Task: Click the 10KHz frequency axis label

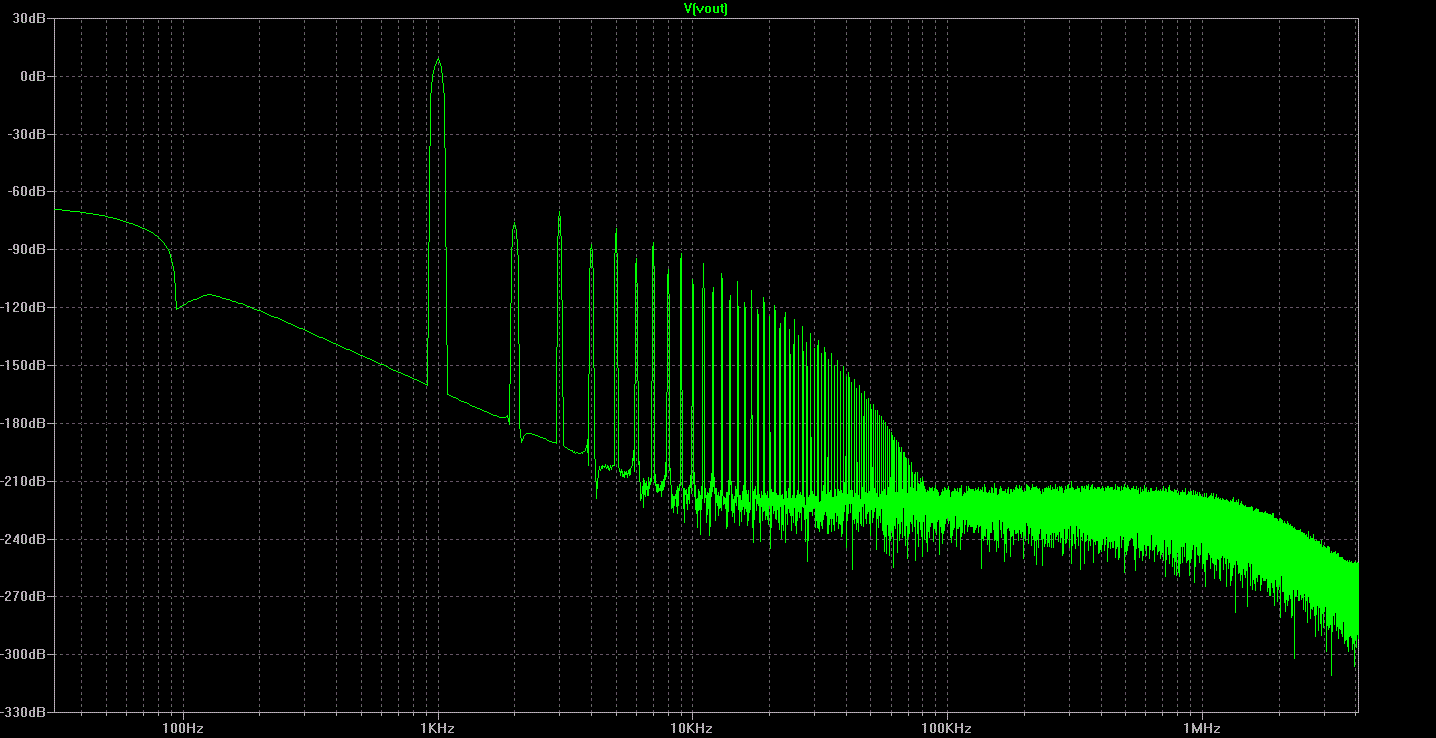Action: pos(691,728)
